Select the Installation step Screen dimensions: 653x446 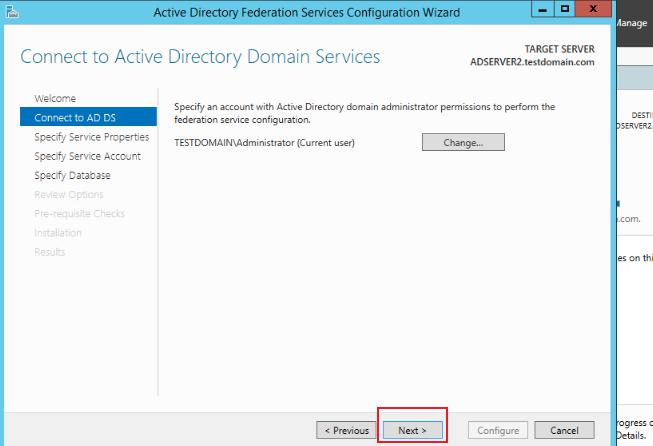tap(58, 233)
